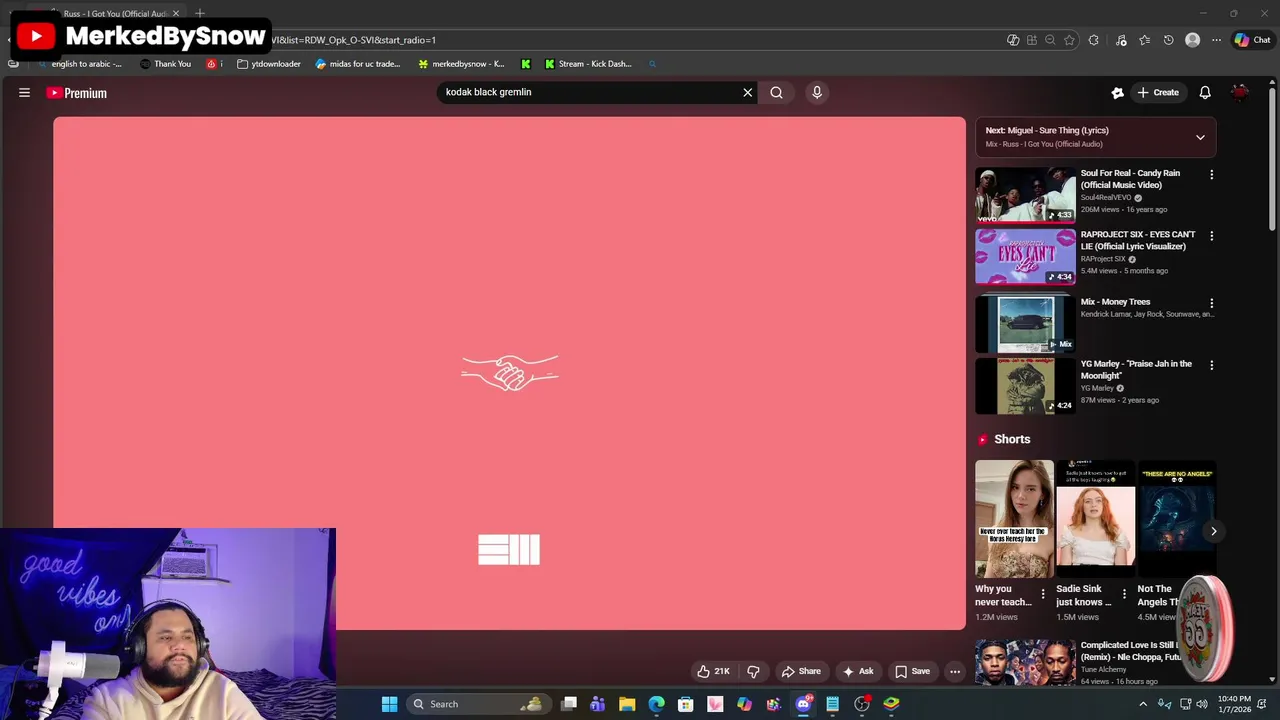Play YG Marley Praise Jah in the Moonlight
Viewport: 1280px width, 720px height.
pyautogui.click(x=1025, y=386)
